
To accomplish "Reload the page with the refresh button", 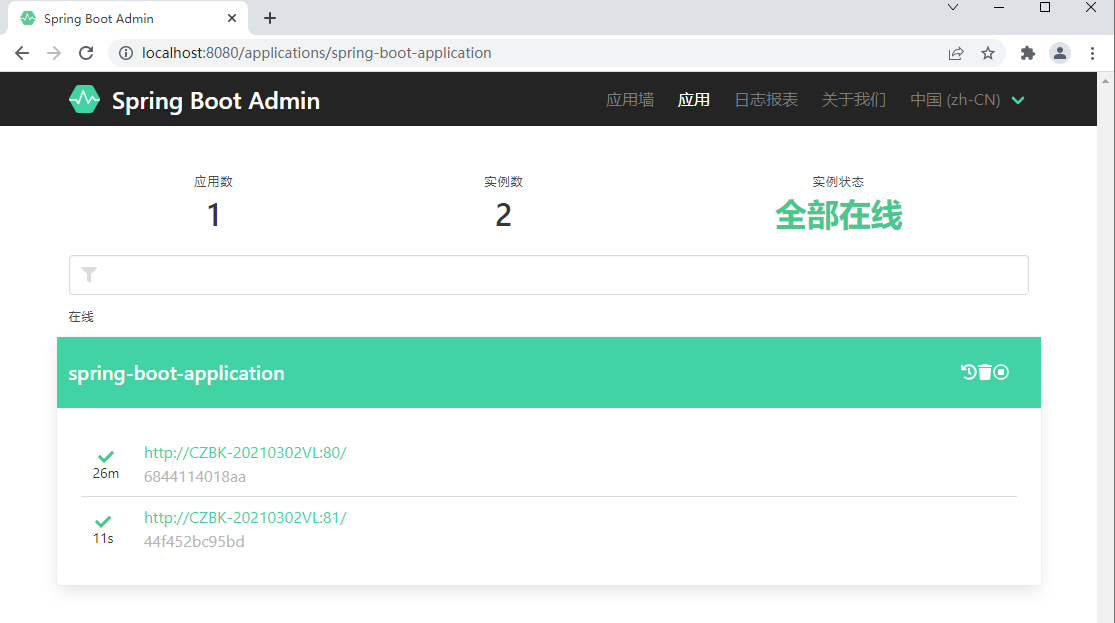I will point(86,53).
